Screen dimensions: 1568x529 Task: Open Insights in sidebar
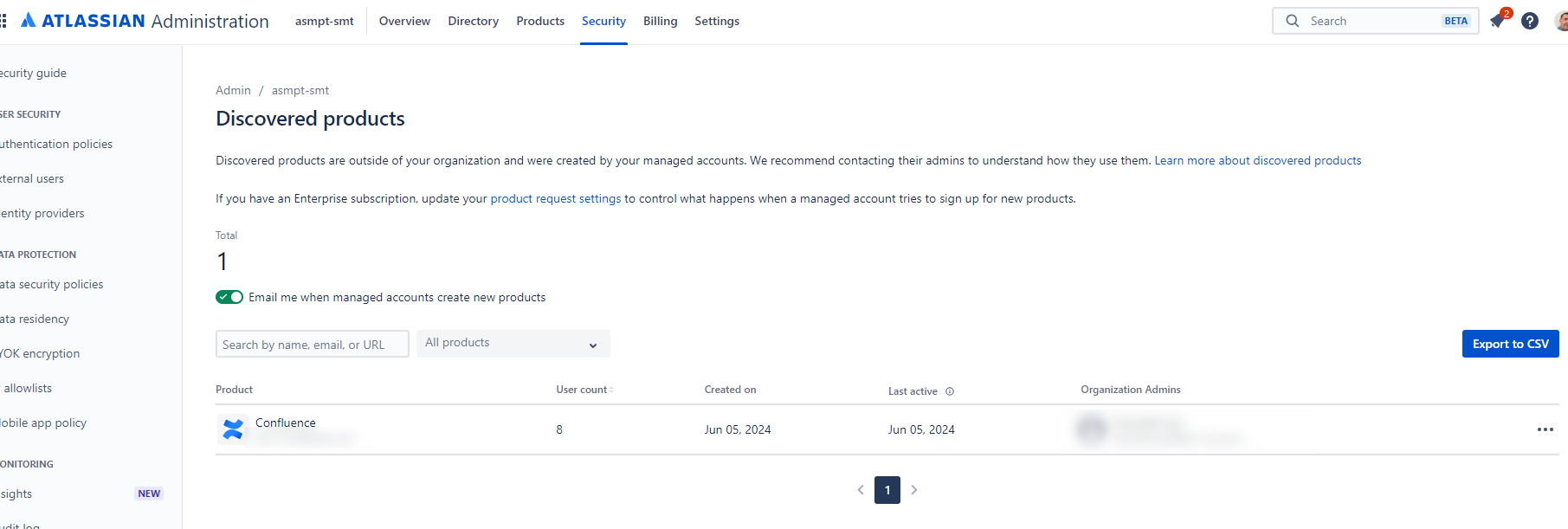[x=16, y=494]
